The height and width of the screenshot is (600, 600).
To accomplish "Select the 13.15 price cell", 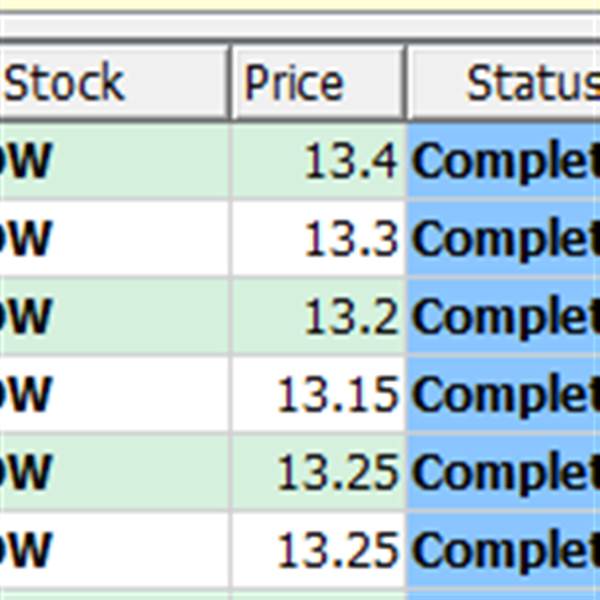I will [x=320, y=395].
